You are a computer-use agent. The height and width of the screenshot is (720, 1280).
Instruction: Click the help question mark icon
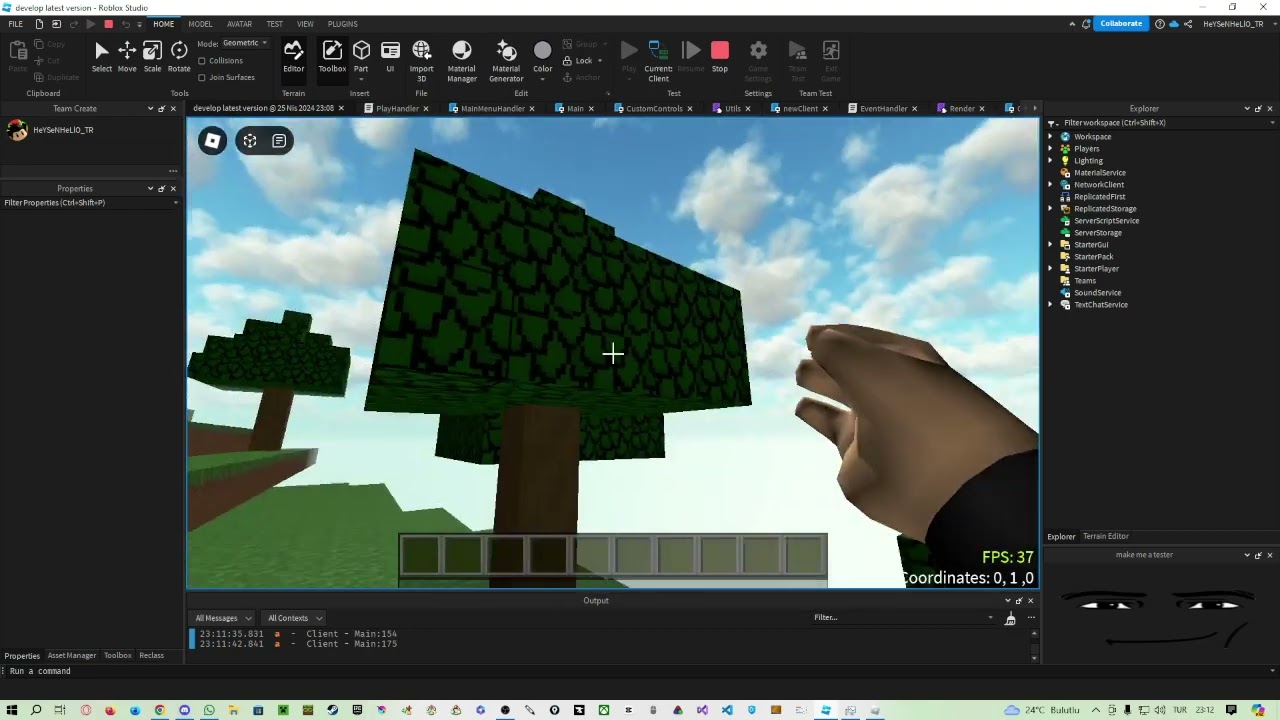pyautogui.click(x=1160, y=24)
